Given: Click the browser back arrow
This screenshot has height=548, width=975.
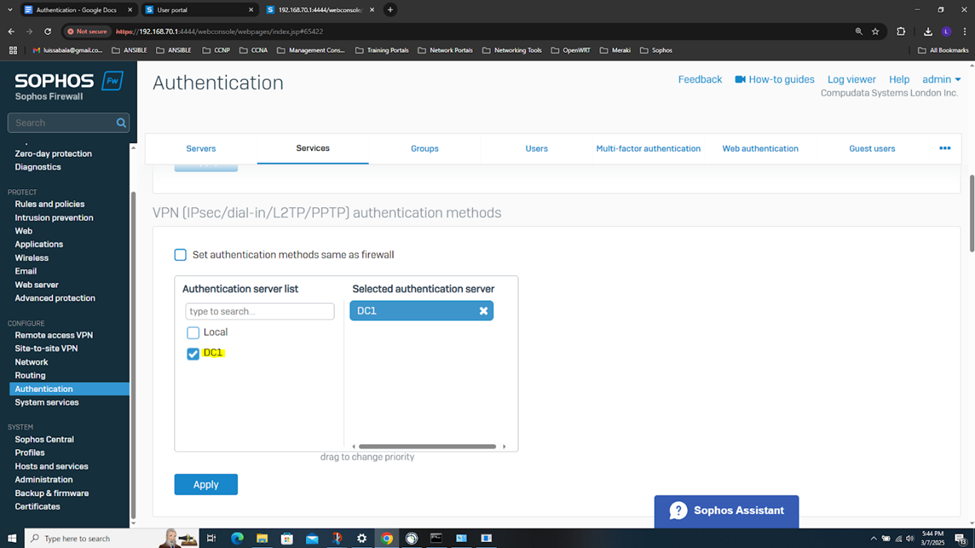Looking at the screenshot, I should [x=11, y=31].
